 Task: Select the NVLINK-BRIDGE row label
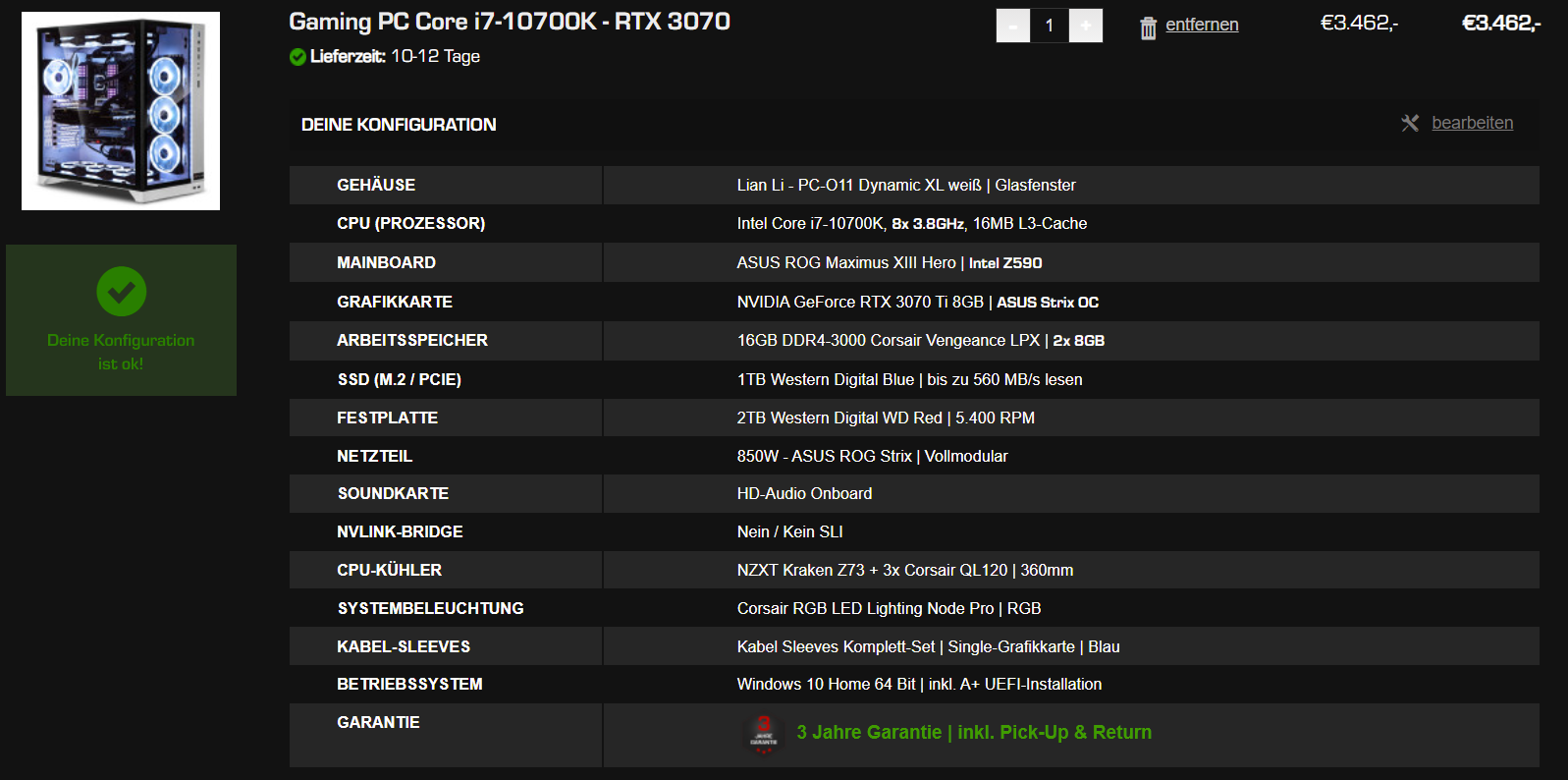[x=400, y=531]
